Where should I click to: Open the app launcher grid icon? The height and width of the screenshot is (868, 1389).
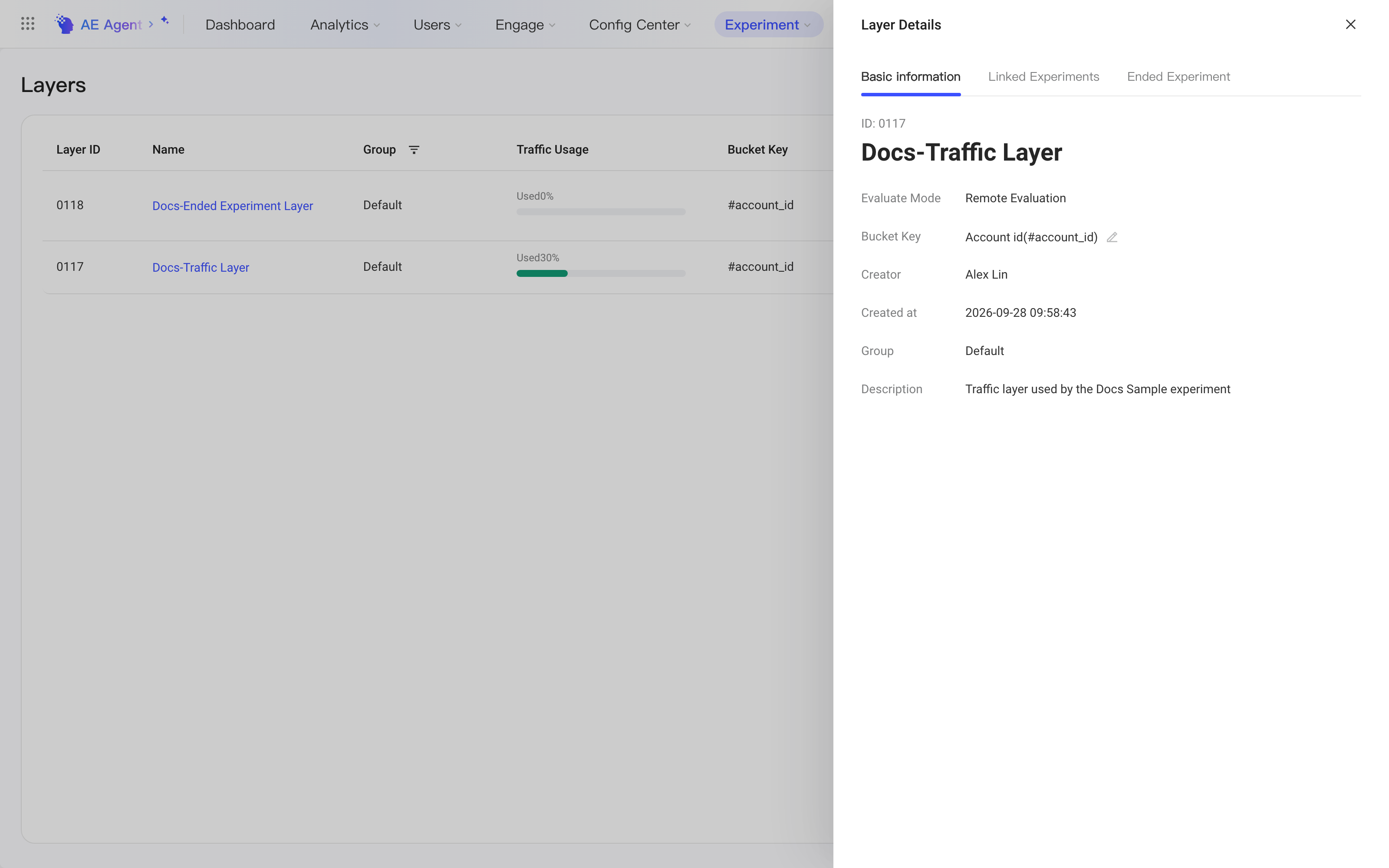coord(27,24)
